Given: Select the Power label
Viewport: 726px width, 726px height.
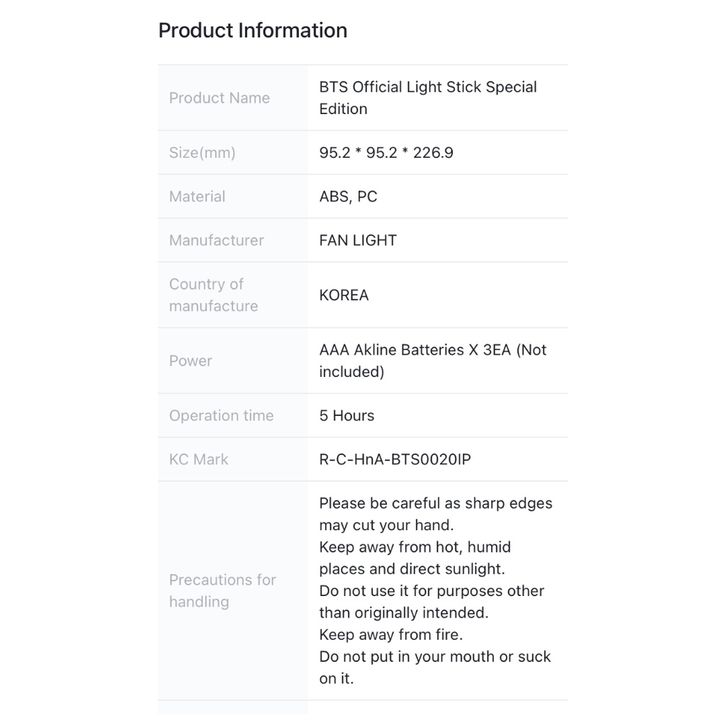Looking at the screenshot, I should tap(190, 361).
